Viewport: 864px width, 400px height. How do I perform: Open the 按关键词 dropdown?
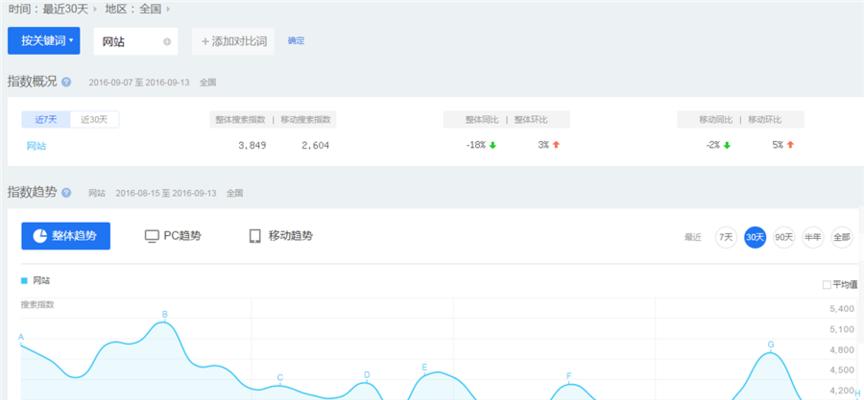point(43,41)
